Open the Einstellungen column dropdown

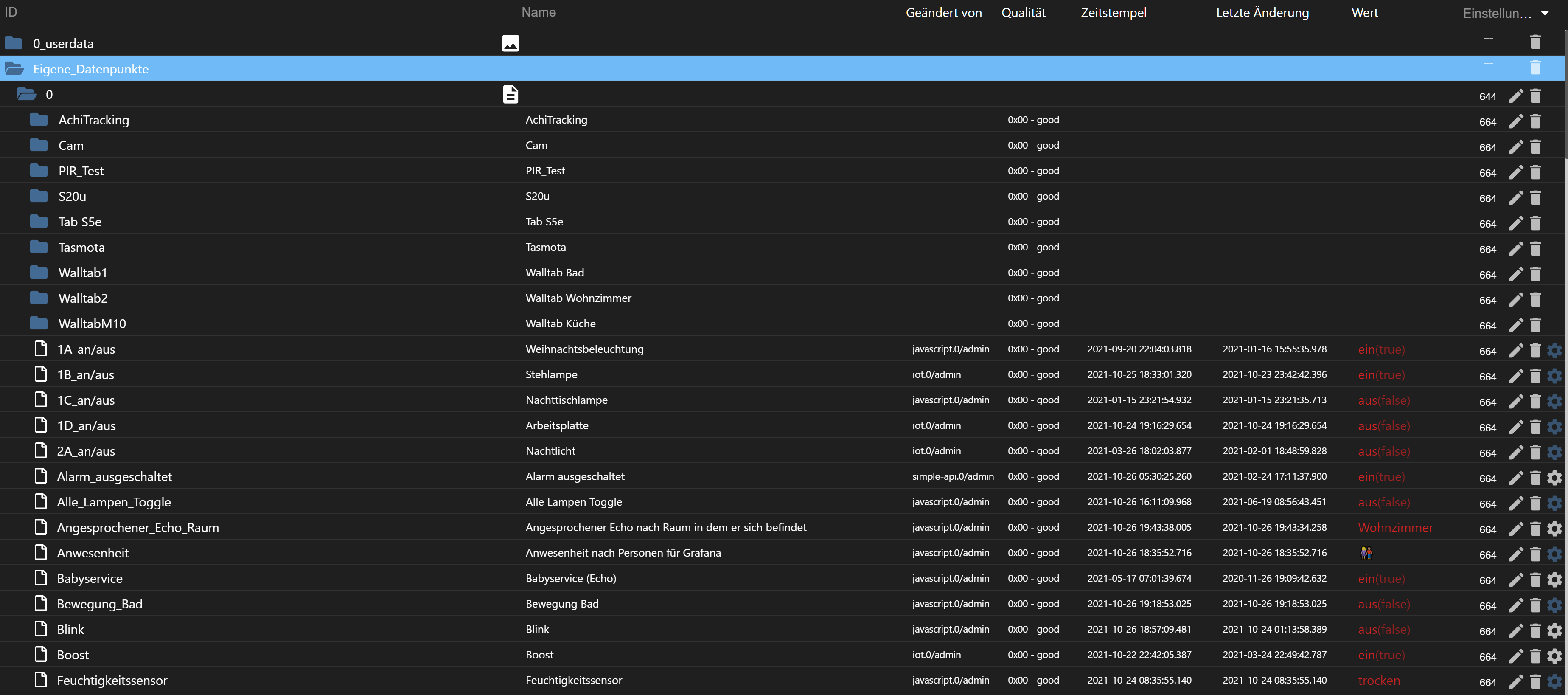tap(1544, 14)
